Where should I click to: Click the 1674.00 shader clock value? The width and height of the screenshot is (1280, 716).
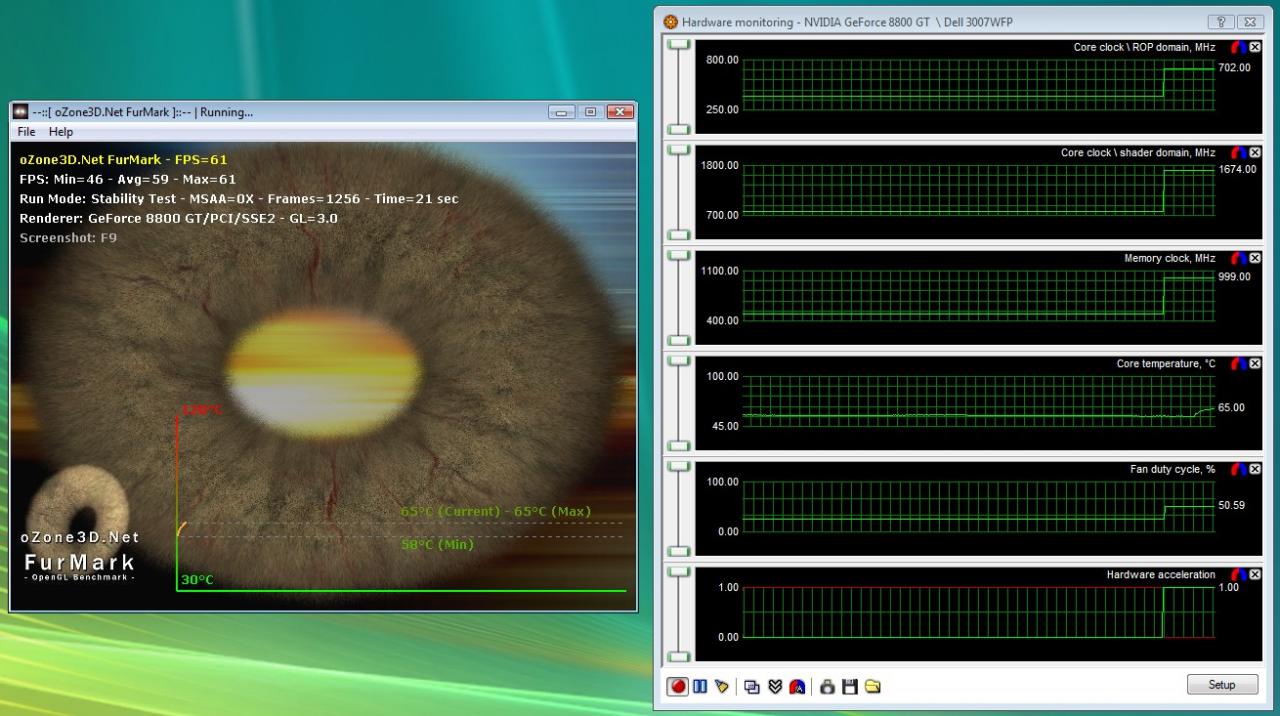[1237, 171]
